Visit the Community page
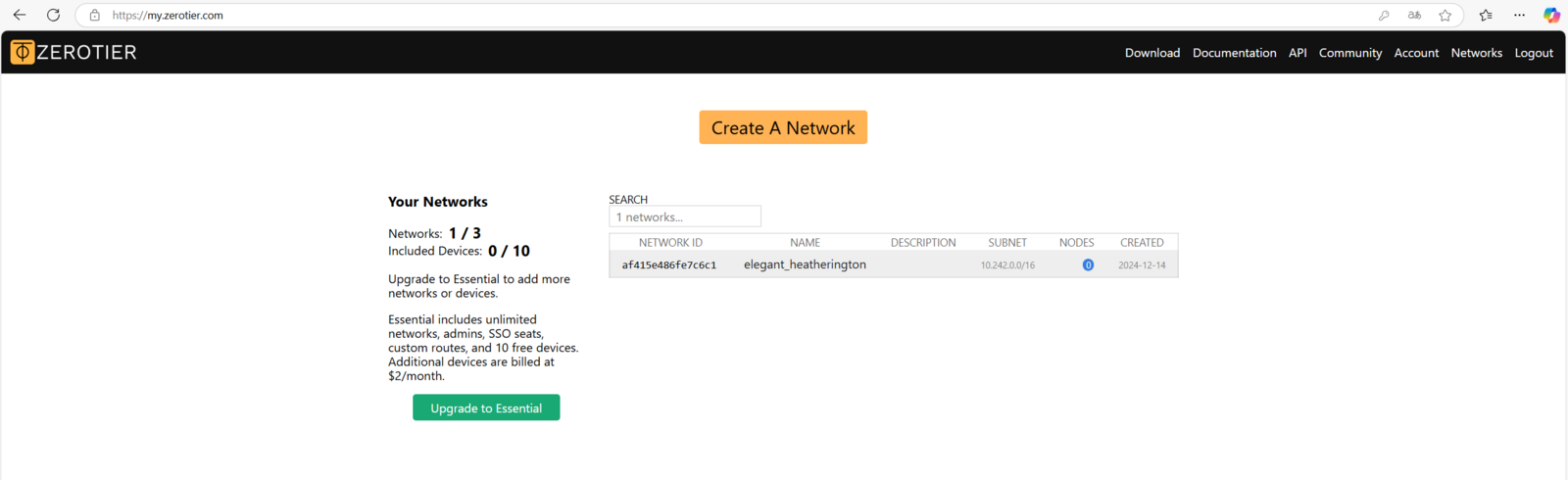Viewport: 1568px width, 480px height. point(1349,53)
